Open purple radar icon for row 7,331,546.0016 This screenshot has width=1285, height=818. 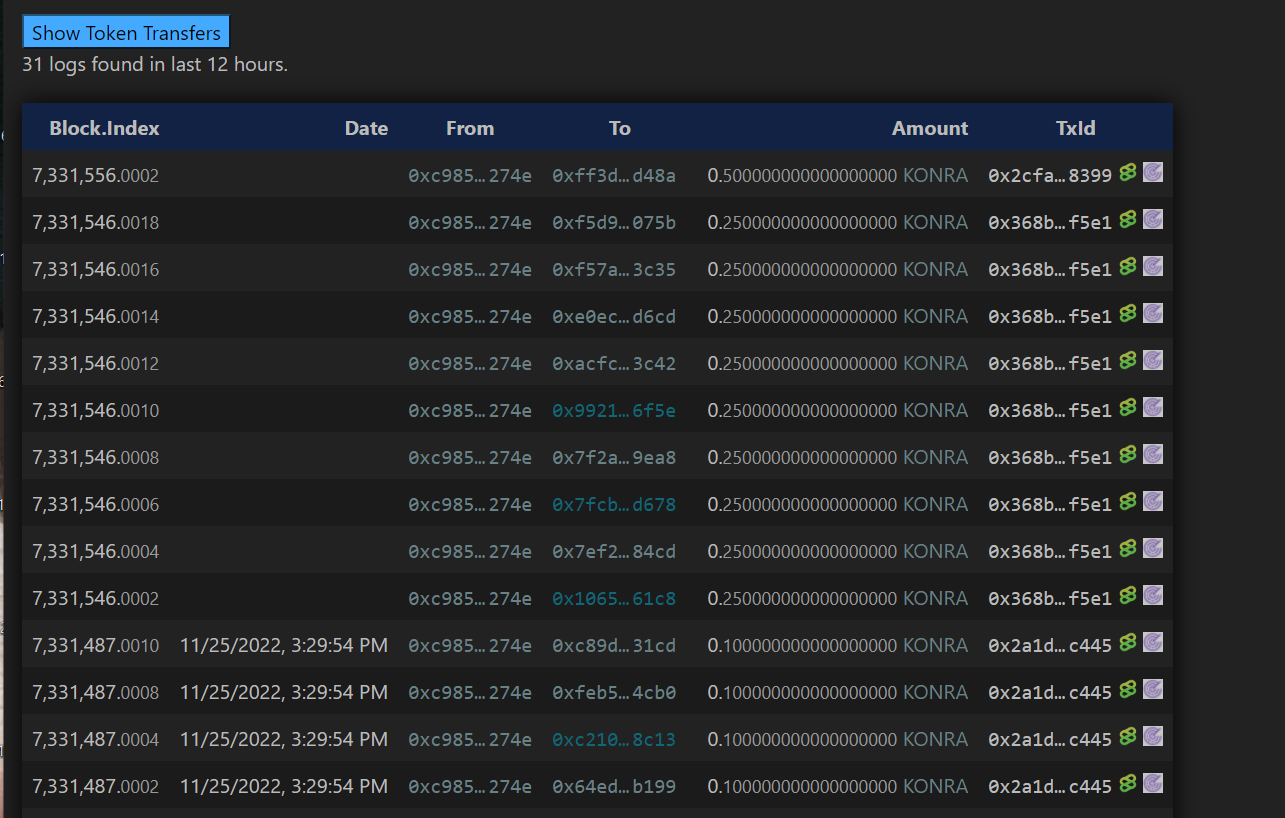[1153, 266]
